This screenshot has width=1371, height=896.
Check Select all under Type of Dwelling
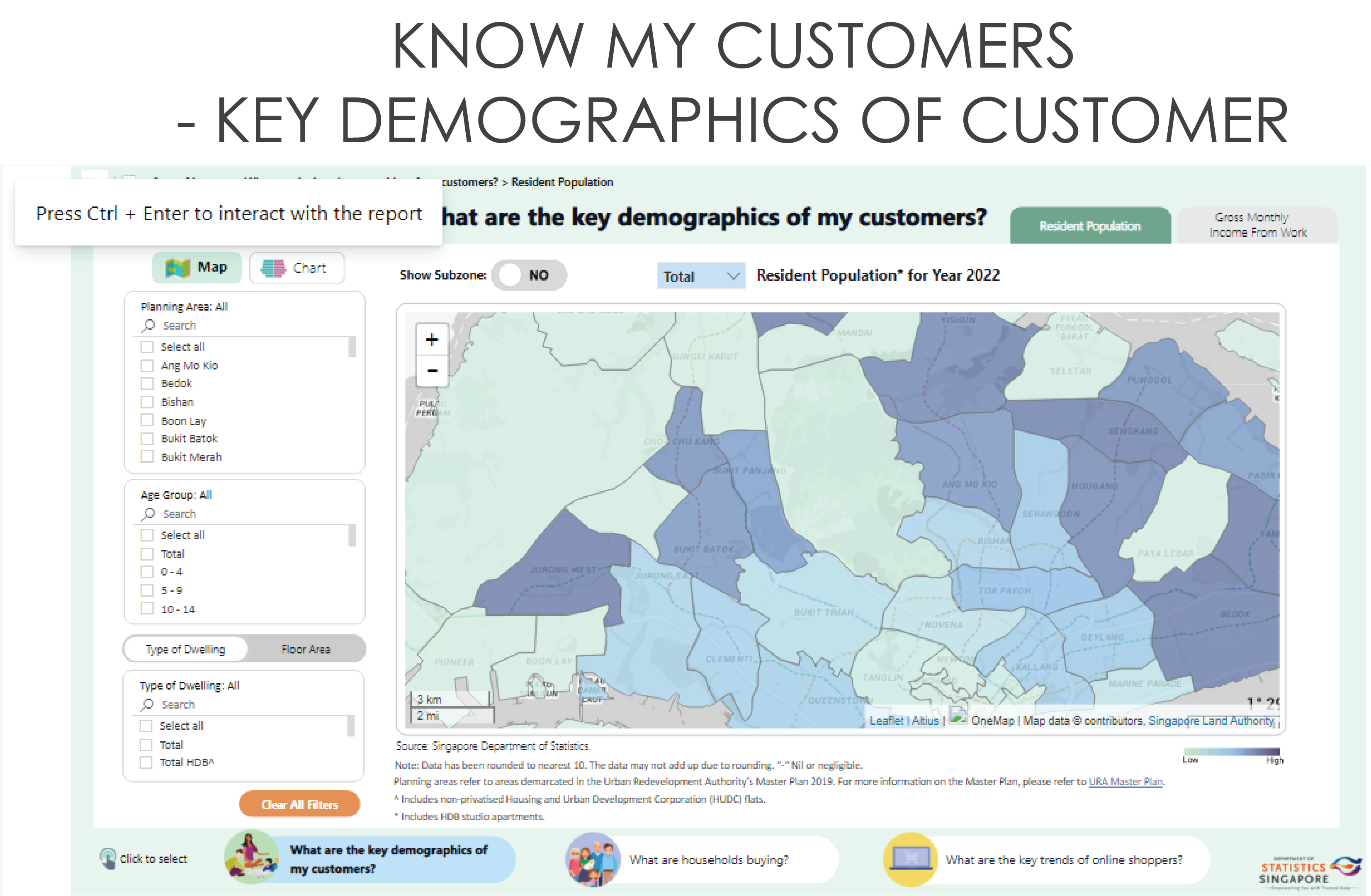tap(146, 726)
